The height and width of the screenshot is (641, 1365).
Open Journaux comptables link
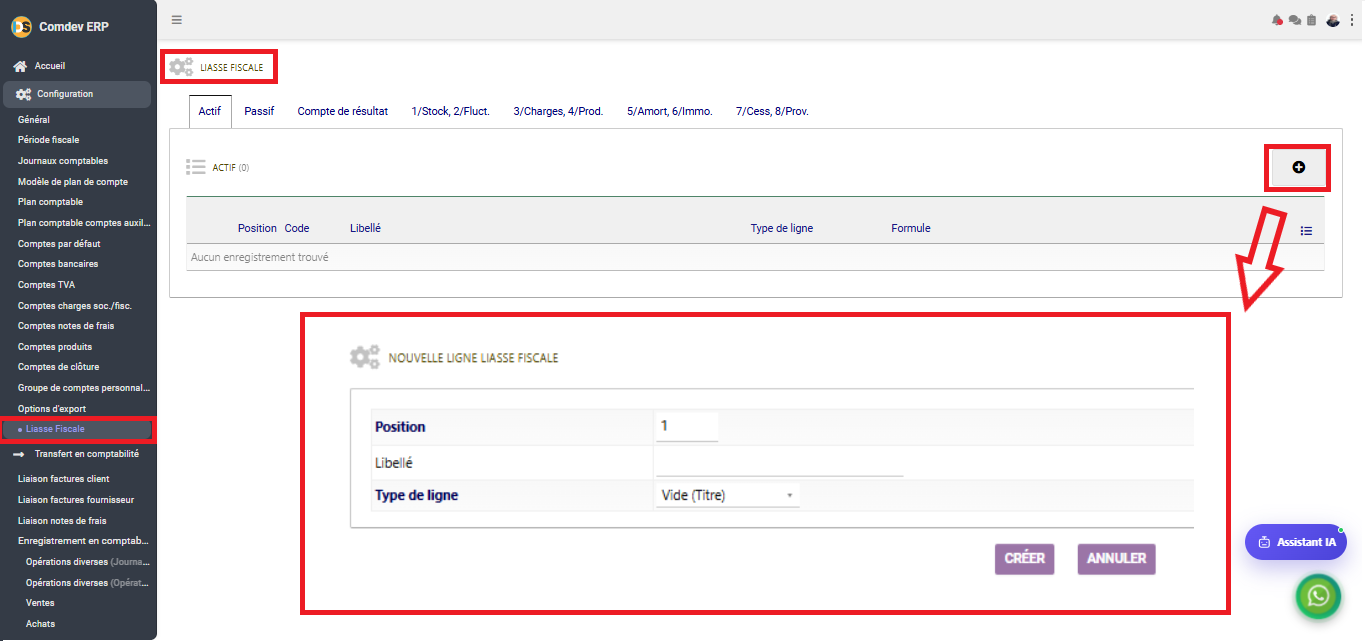coord(63,161)
